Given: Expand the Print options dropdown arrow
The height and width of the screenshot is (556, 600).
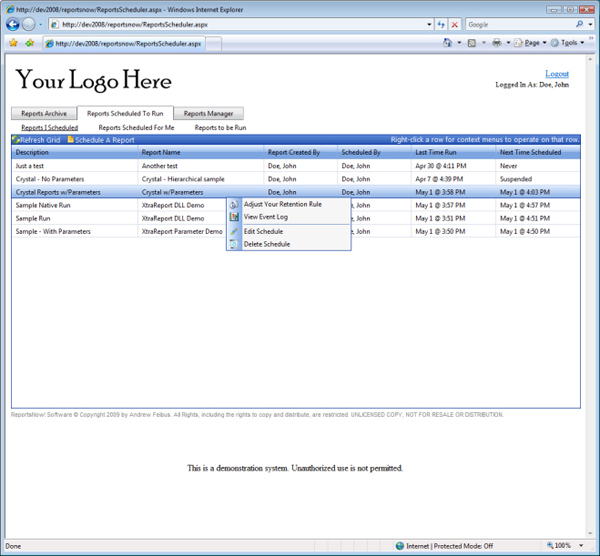Looking at the screenshot, I should click(x=508, y=42).
